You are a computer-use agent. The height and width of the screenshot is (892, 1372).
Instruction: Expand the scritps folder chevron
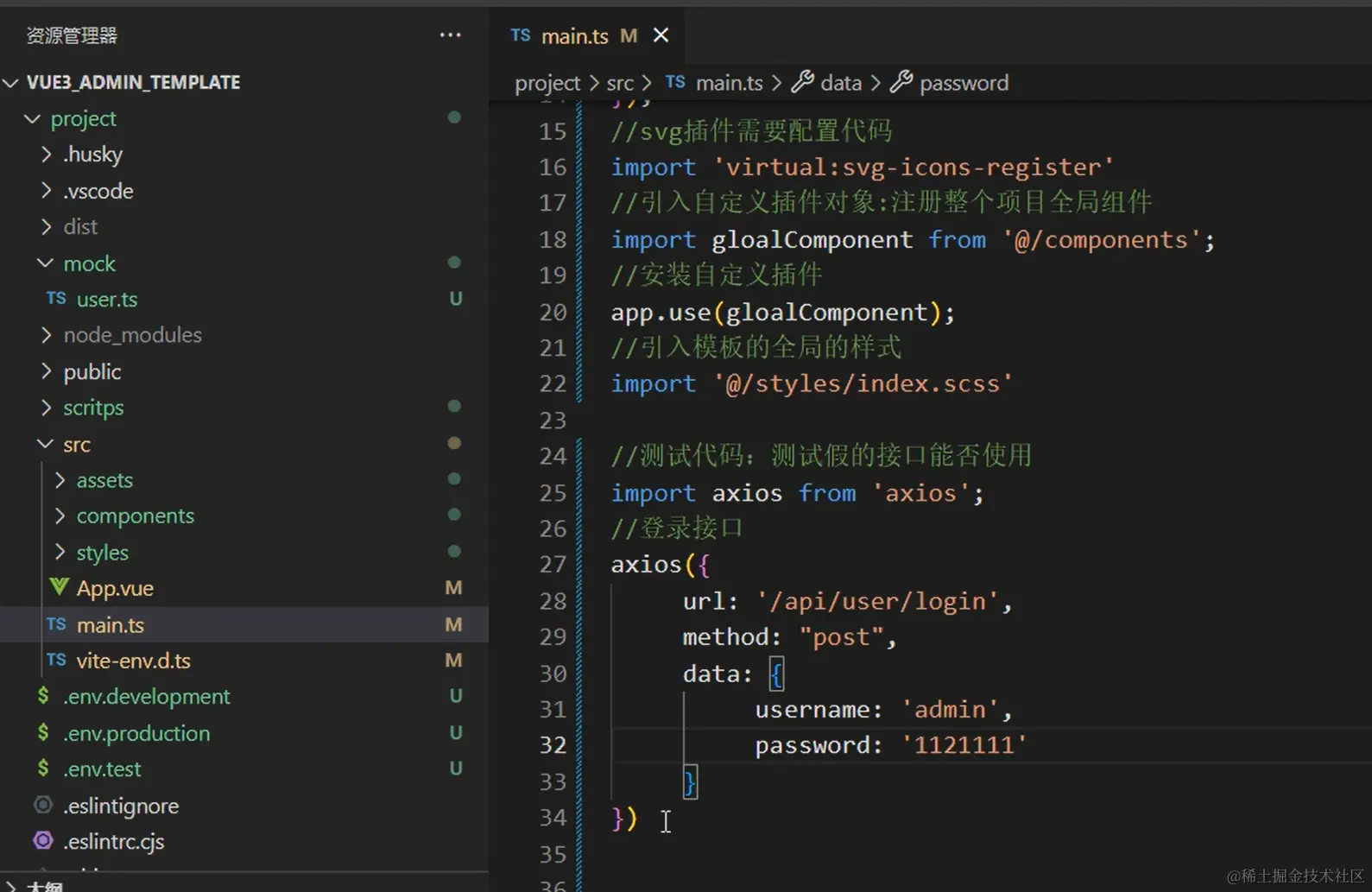click(x=47, y=407)
